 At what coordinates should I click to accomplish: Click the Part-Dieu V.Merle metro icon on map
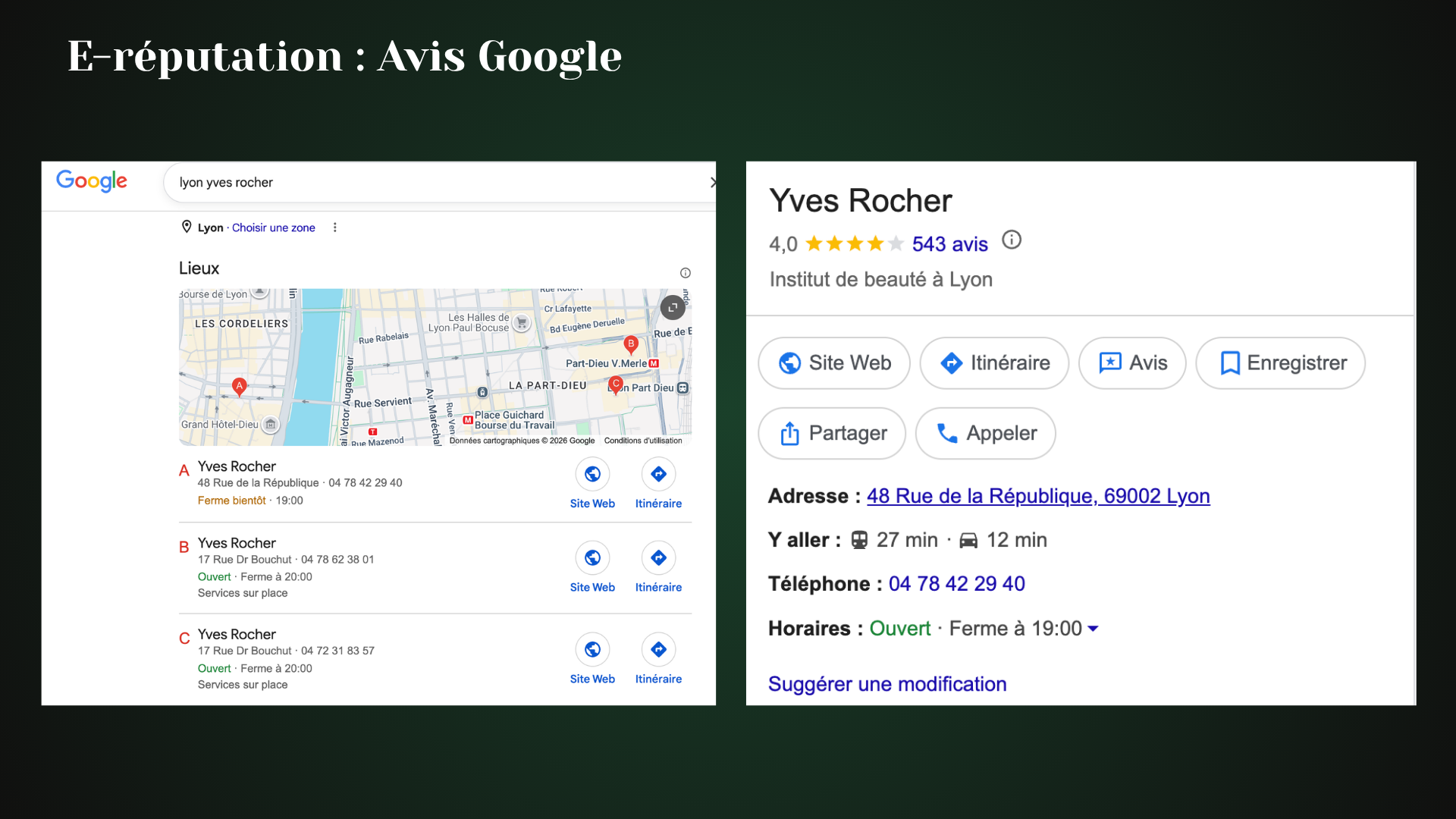(x=654, y=364)
